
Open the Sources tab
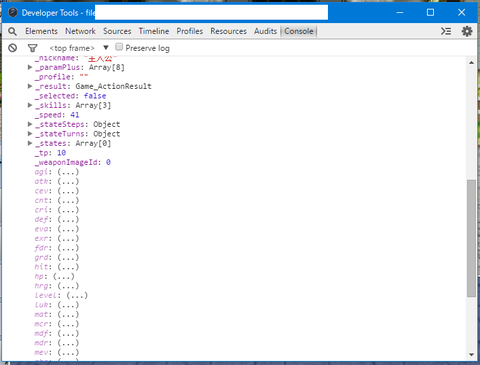(x=117, y=31)
